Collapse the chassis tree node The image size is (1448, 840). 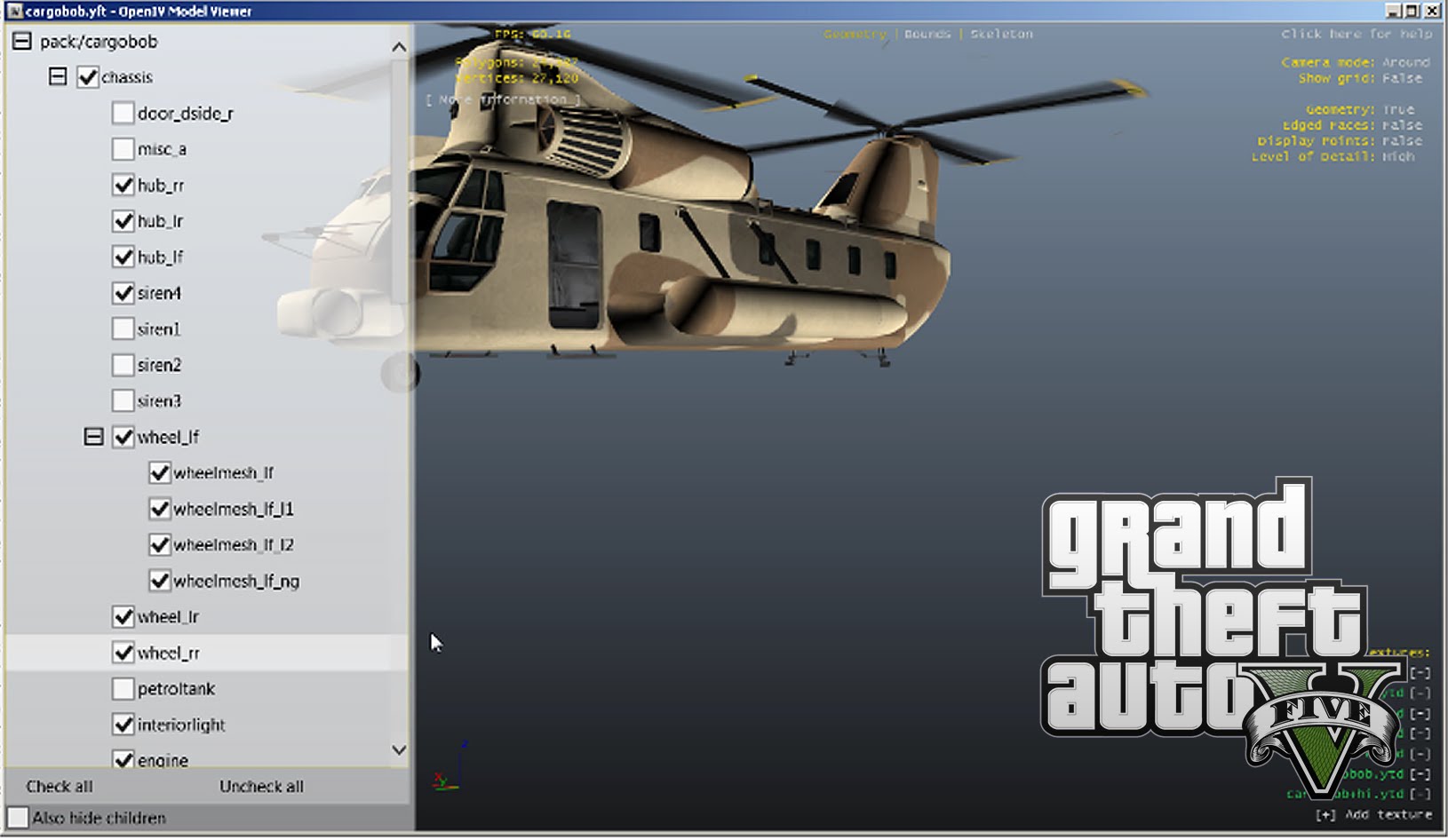58,77
